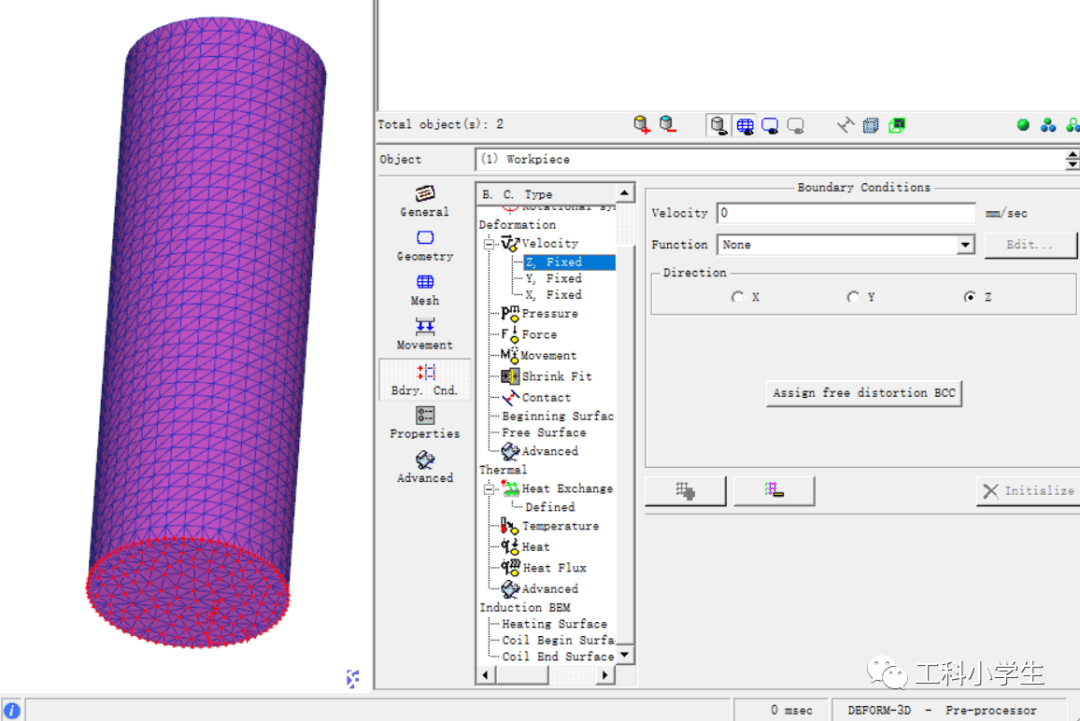
Task: Toggle the blue mesh display icon
Action: coord(745,125)
